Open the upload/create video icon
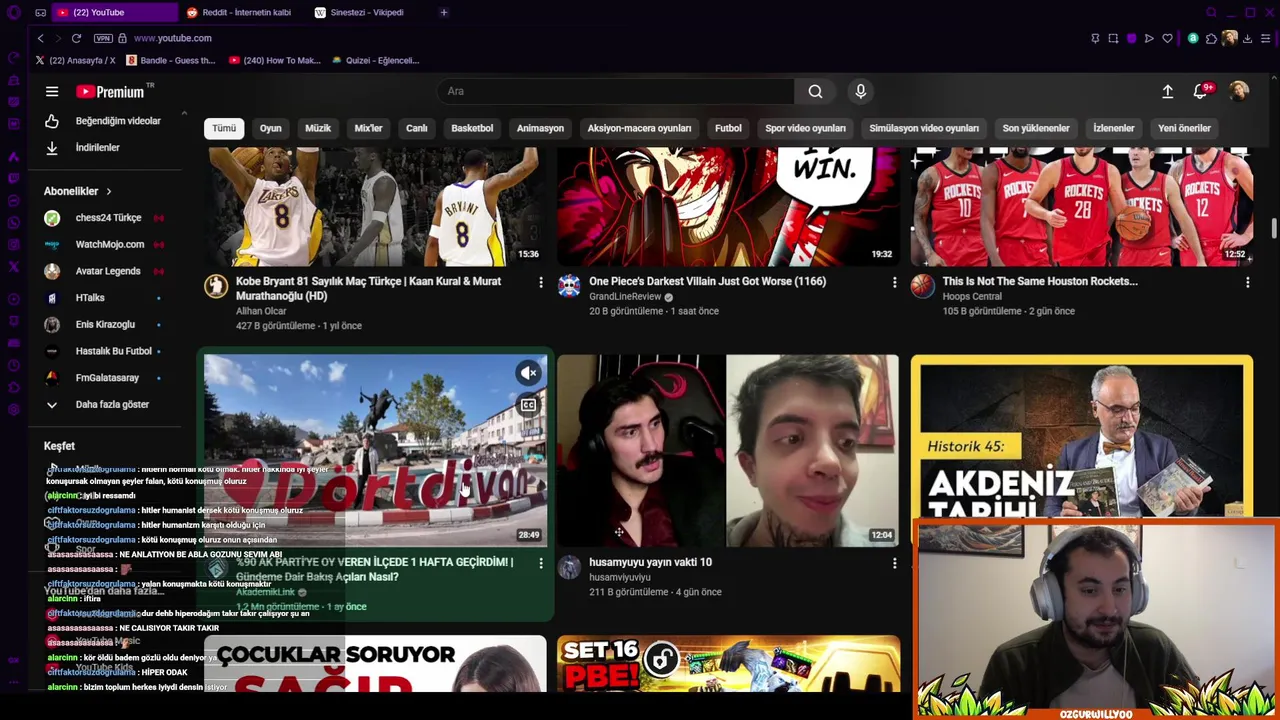The image size is (1280, 720). click(x=1167, y=91)
